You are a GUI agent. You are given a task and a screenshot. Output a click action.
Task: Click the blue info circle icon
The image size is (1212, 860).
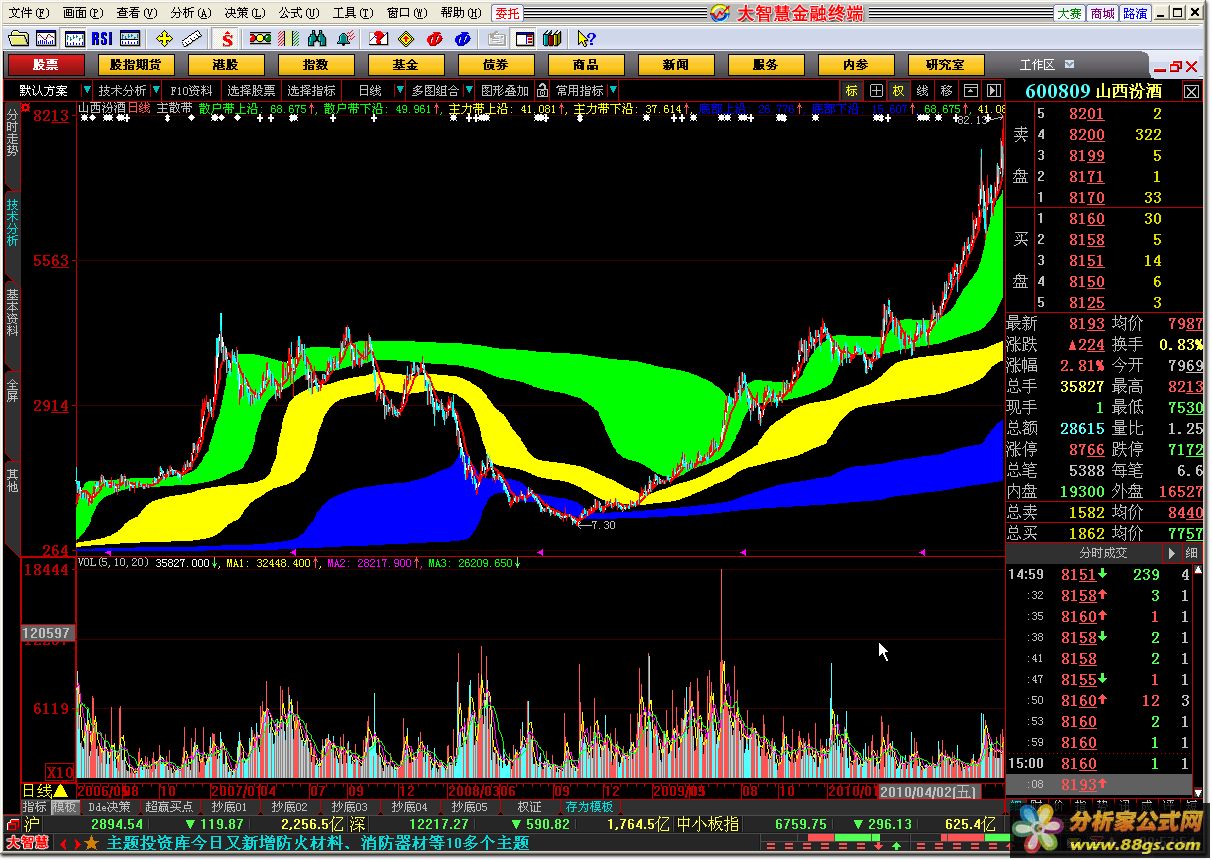[x=462, y=39]
